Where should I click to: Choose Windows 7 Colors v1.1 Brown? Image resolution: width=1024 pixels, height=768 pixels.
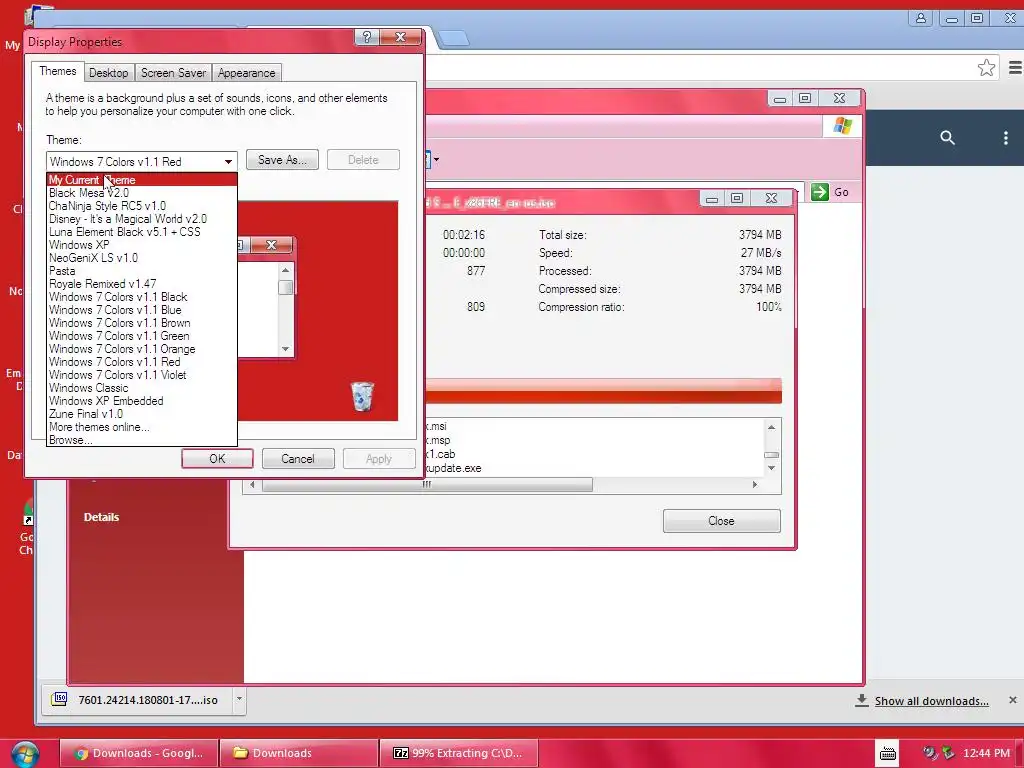pos(142,323)
